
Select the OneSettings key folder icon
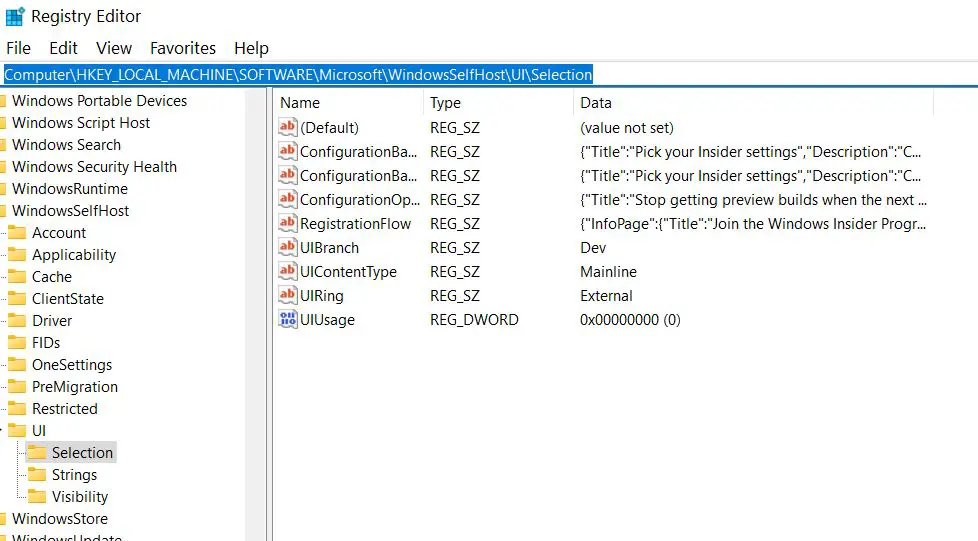tap(17, 364)
